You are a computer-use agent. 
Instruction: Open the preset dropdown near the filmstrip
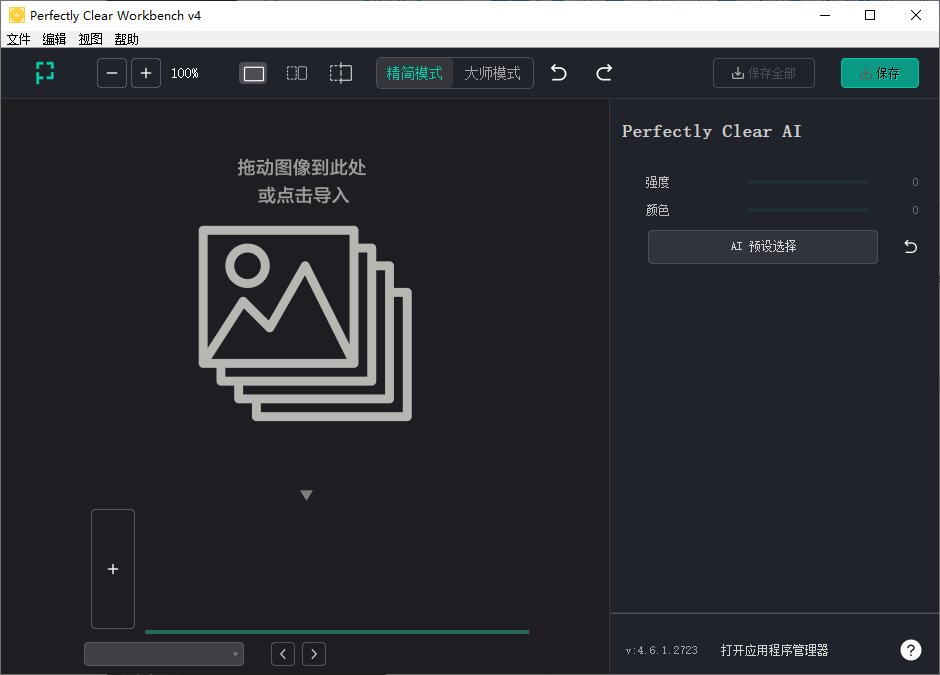(x=163, y=653)
